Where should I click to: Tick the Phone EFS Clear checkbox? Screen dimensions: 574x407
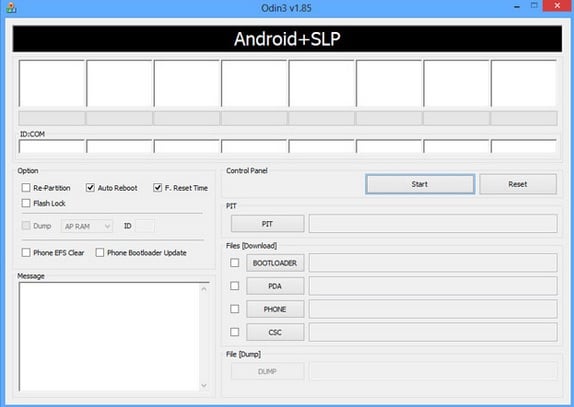26,253
